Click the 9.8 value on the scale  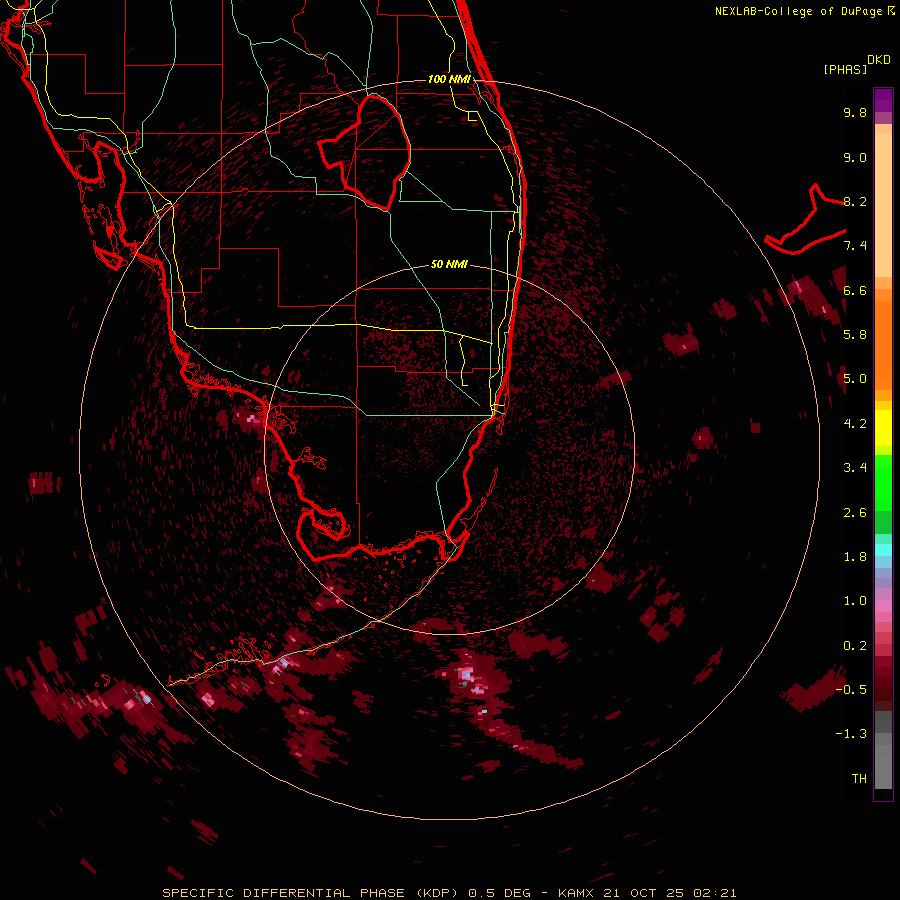[855, 112]
